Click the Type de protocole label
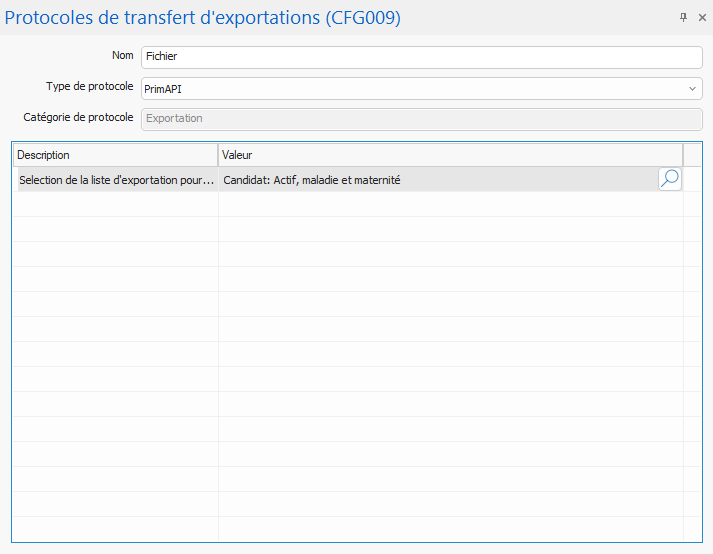Viewport: 713px width, 554px height. 89,87
